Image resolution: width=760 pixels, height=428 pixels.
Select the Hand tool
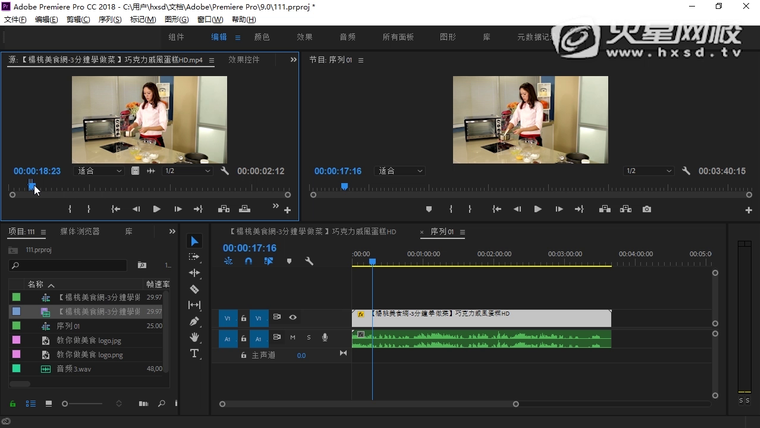[x=194, y=337]
